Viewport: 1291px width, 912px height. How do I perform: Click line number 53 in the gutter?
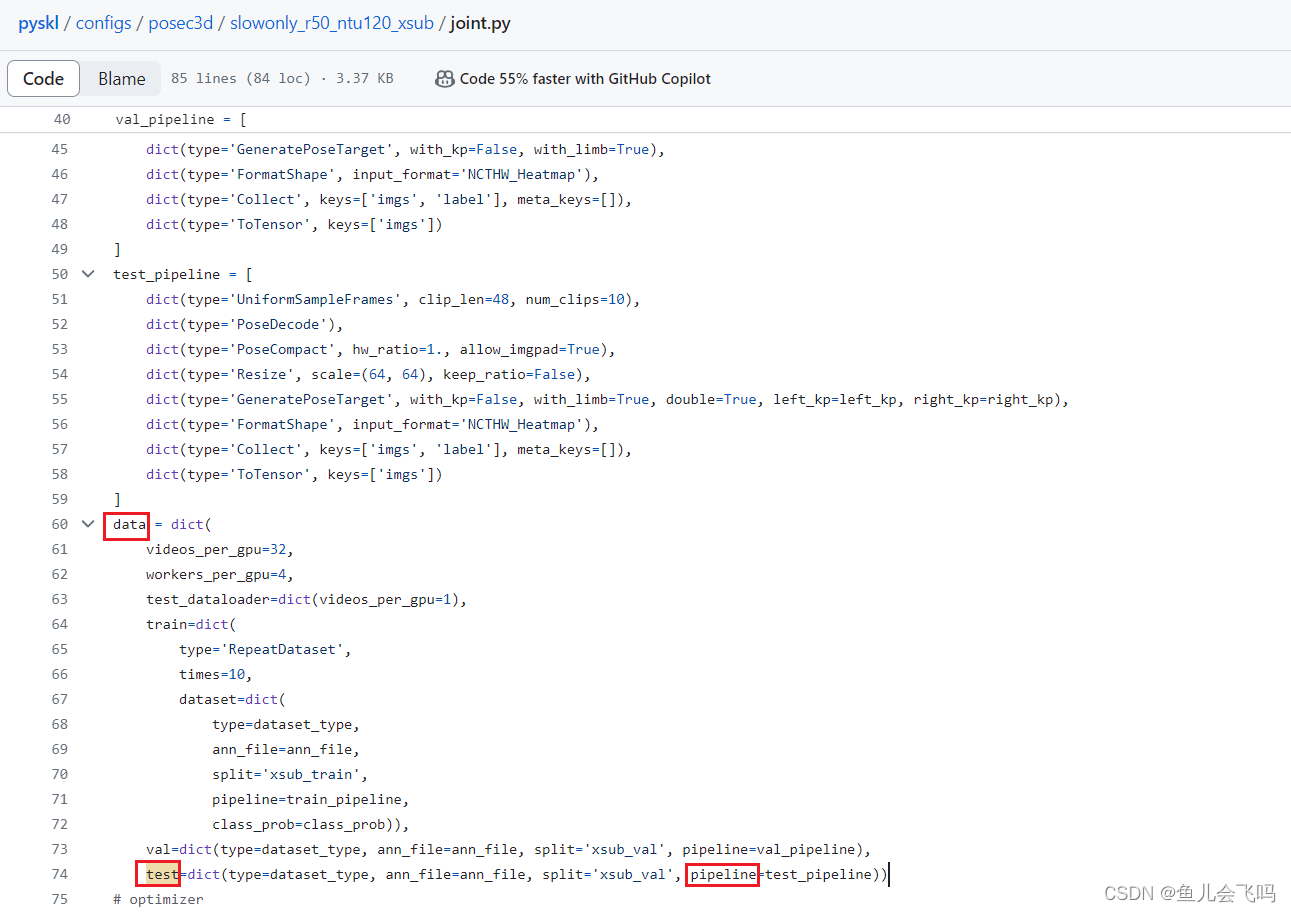(59, 349)
